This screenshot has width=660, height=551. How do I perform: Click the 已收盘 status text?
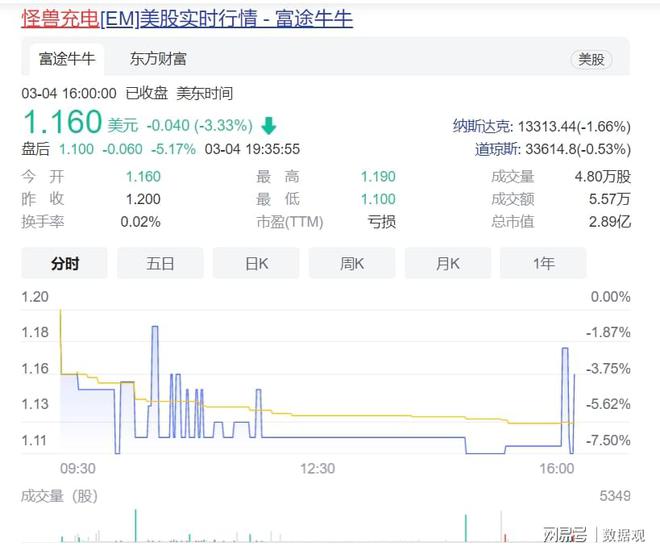point(147,93)
